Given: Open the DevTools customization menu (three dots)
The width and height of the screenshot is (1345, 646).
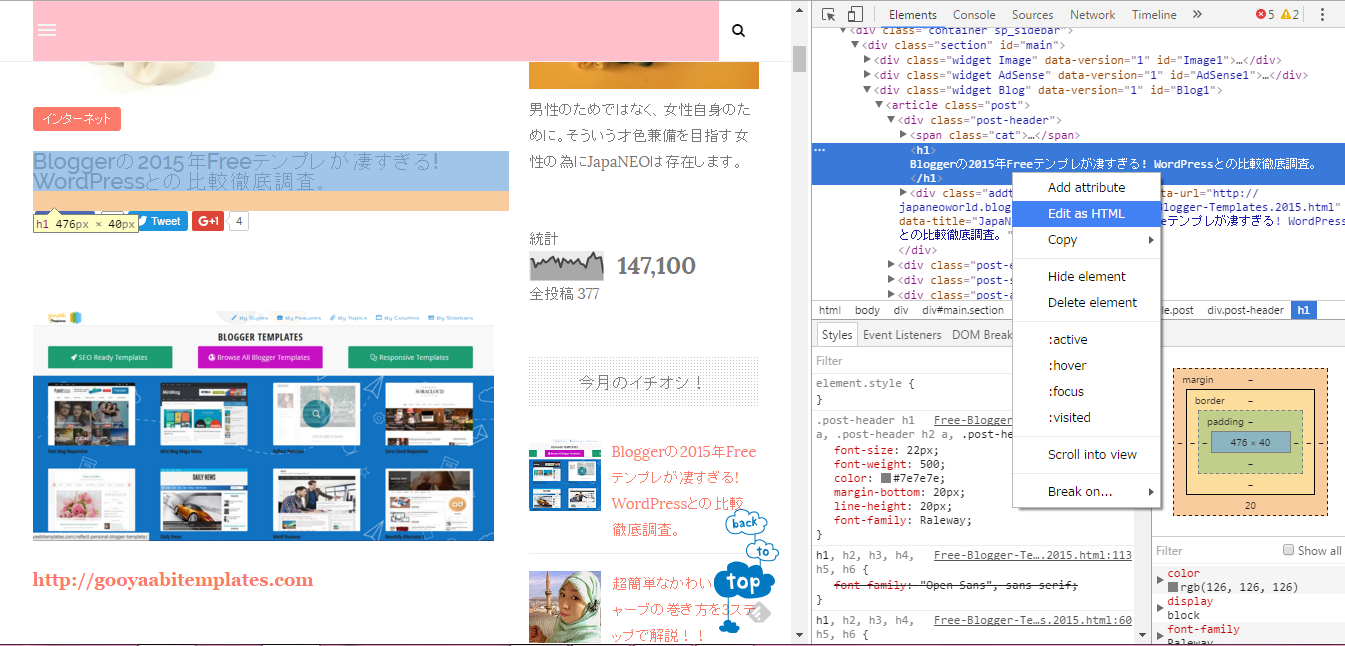Looking at the screenshot, I should pos(1324,14).
